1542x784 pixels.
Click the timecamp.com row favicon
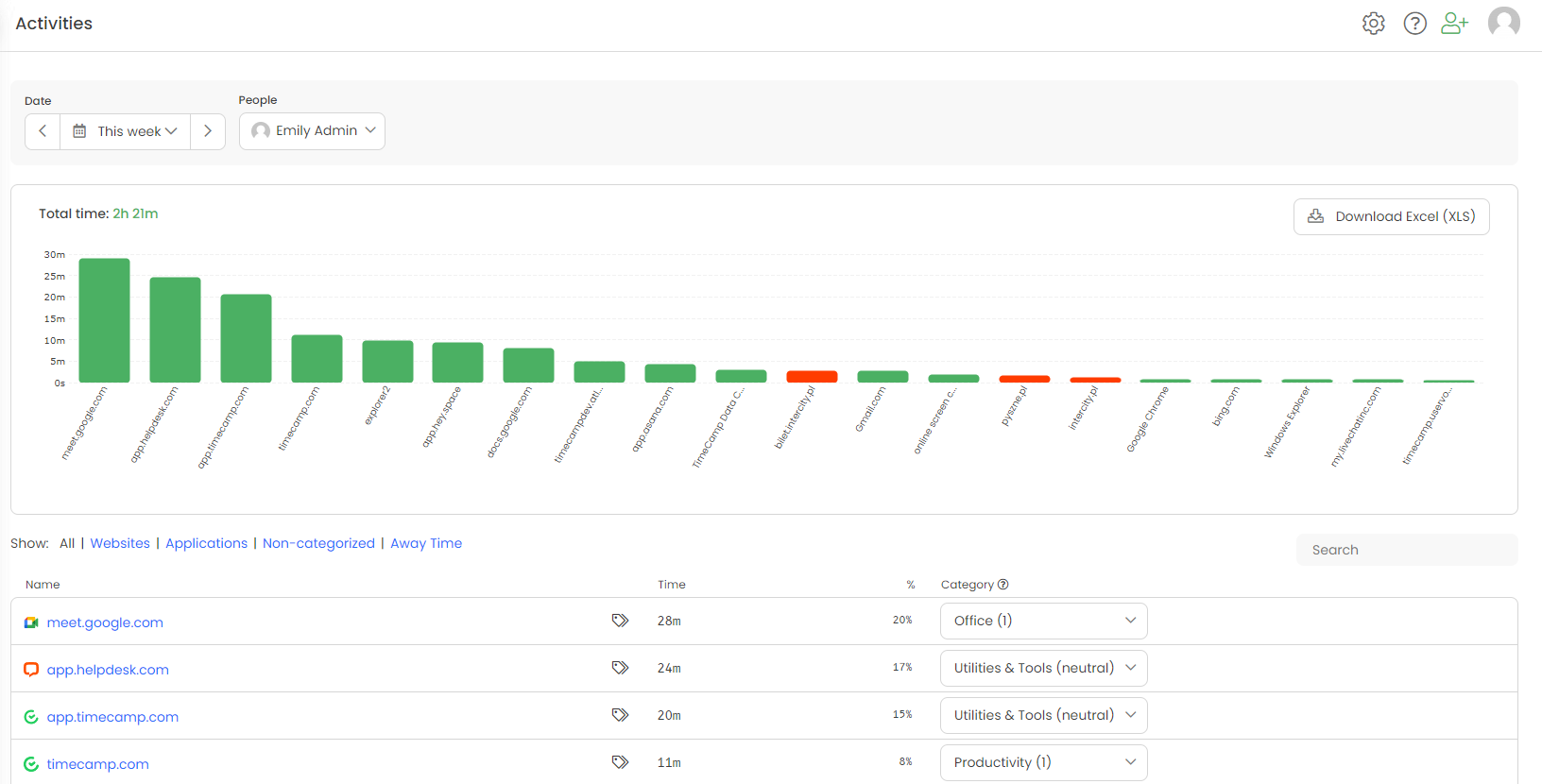point(31,764)
